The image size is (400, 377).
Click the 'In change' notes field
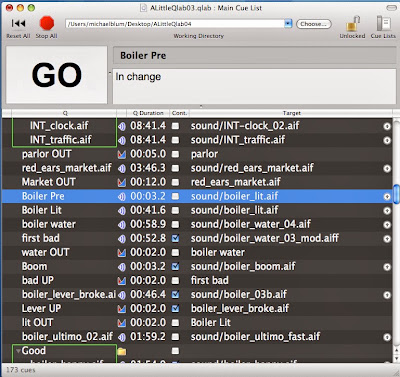[x=255, y=86]
